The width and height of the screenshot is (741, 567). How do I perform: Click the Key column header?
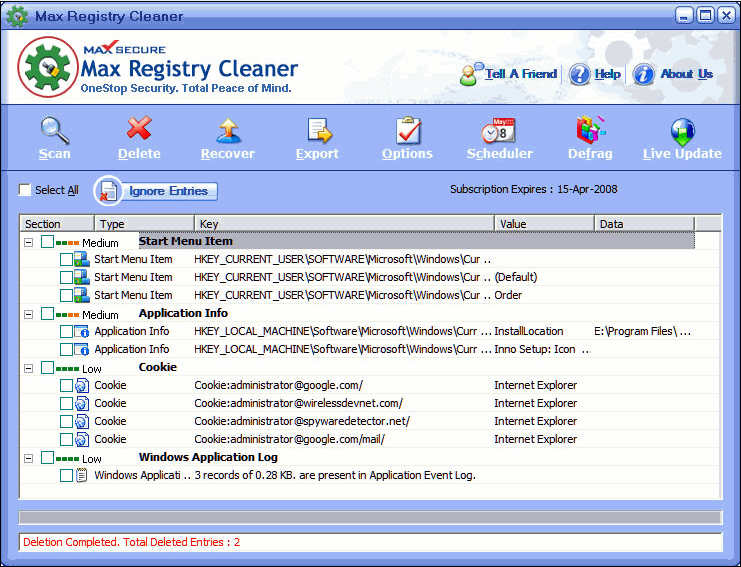pyautogui.click(x=345, y=223)
